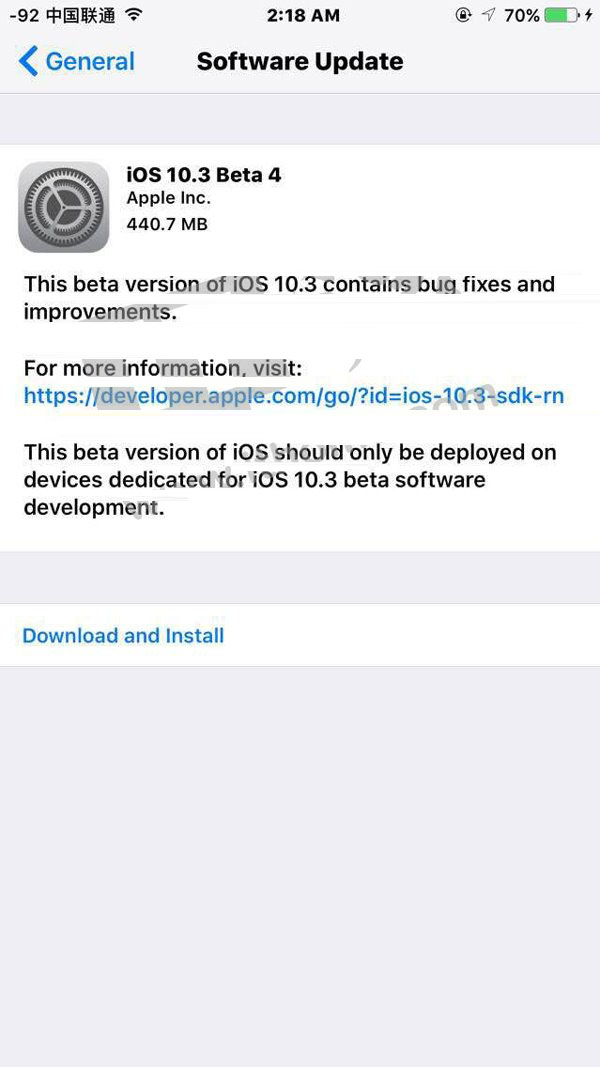Tap Download and Install
This screenshot has width=600, height=1067.
pyautogui.click(x=123, y=636)
